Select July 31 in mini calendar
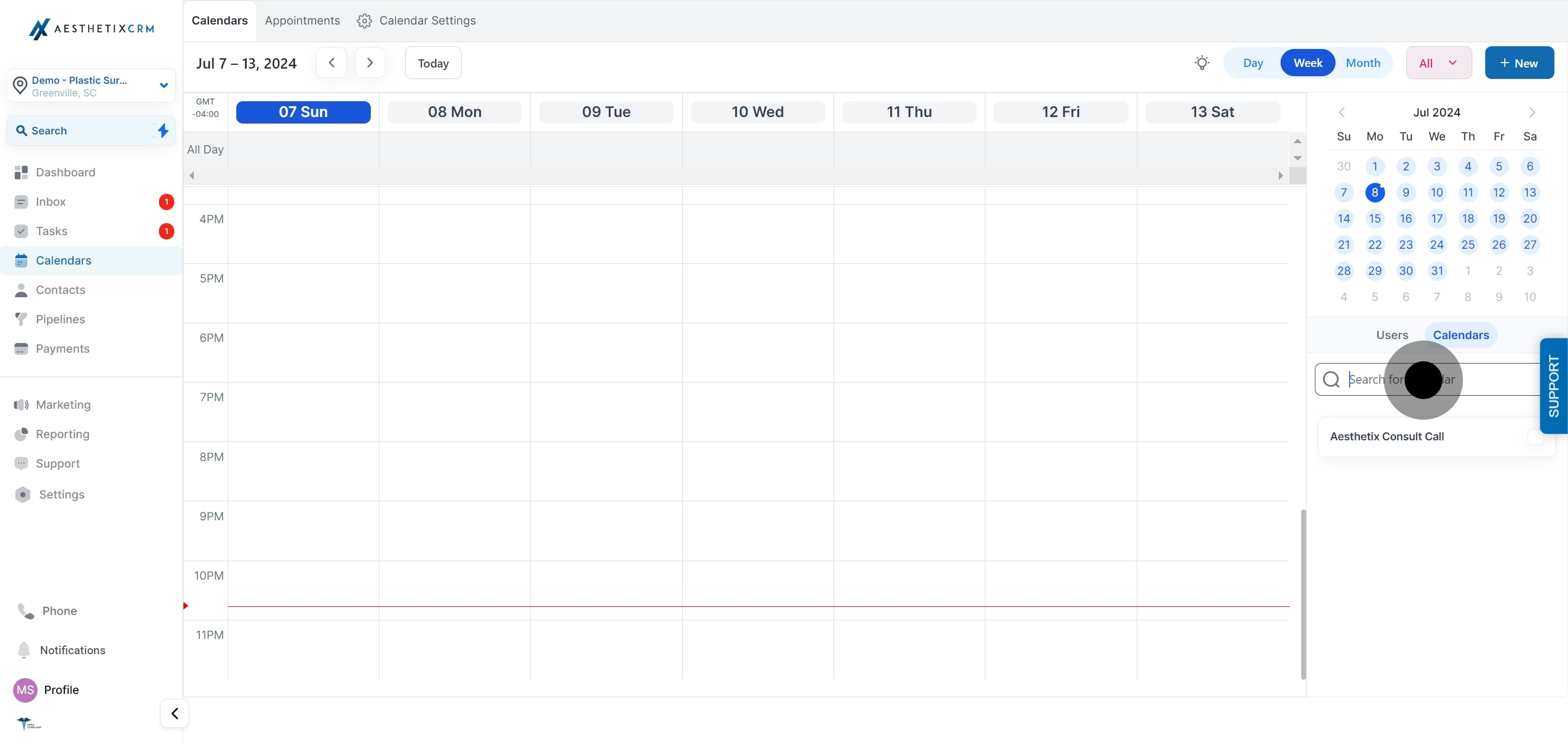 1437,270
